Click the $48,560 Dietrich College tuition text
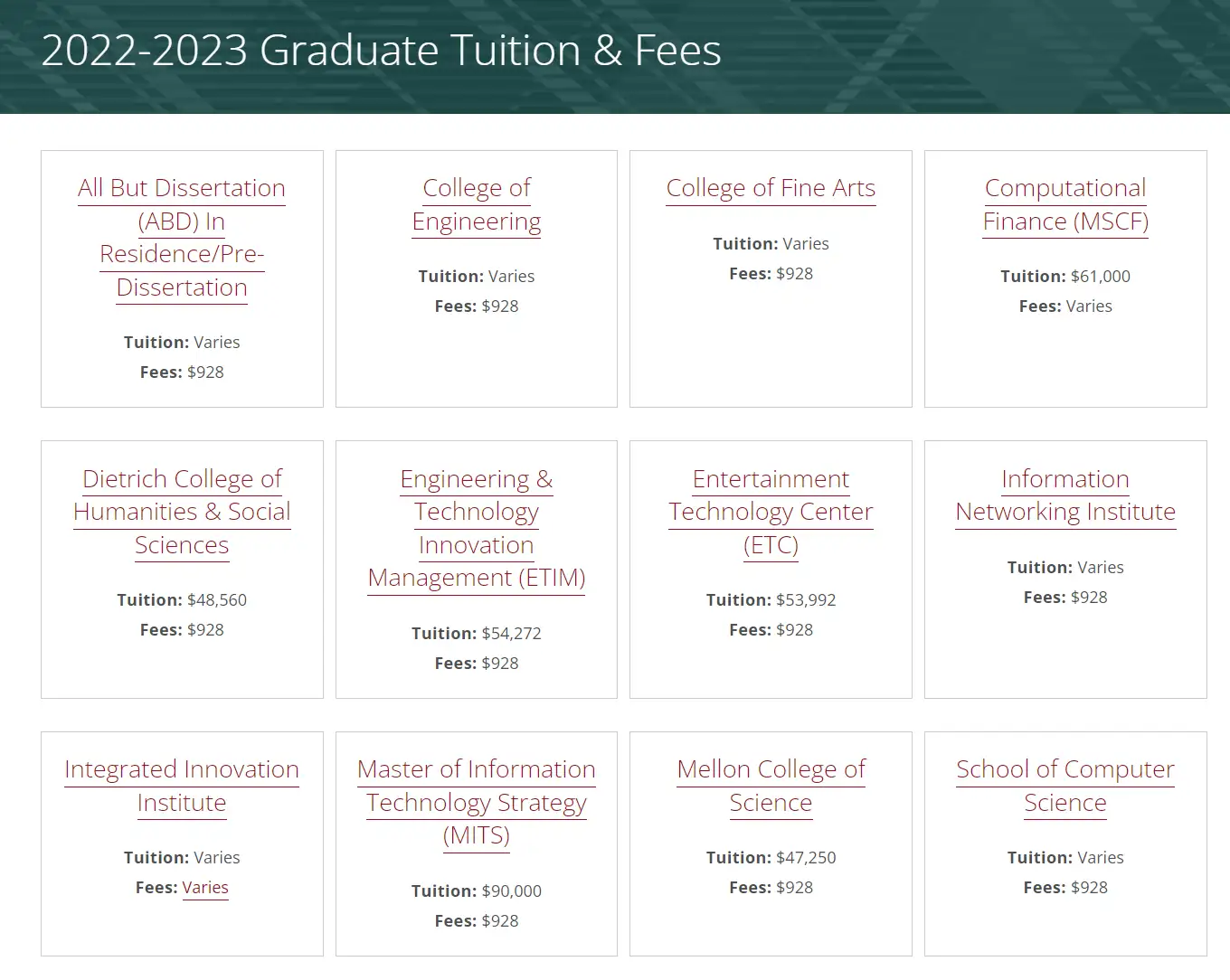The image size is (1230, 980). (216, 600)
